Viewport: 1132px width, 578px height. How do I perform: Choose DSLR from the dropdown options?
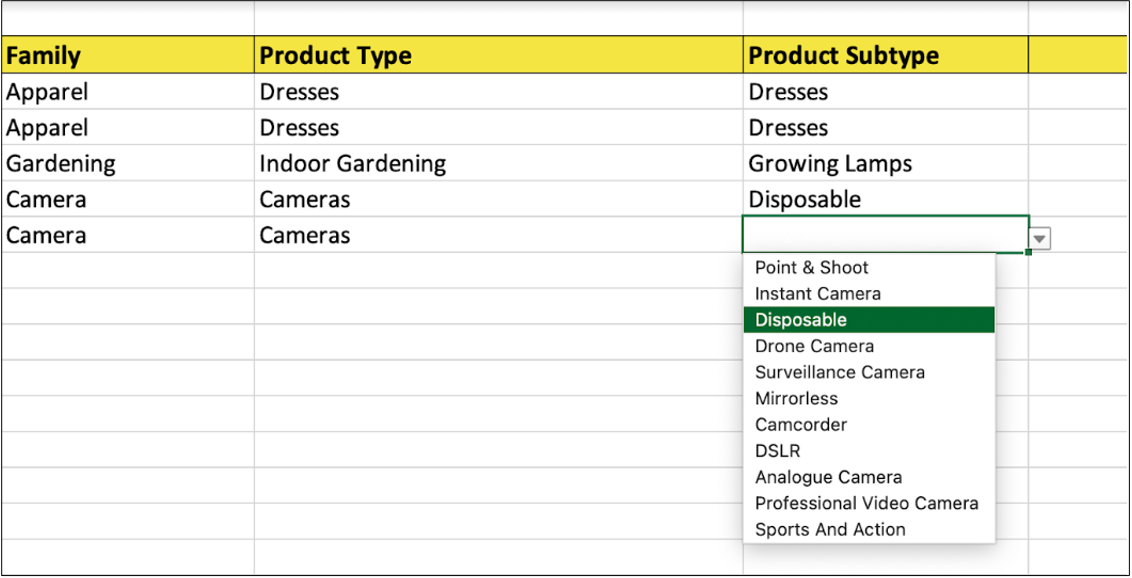click(x=777, y=451)
